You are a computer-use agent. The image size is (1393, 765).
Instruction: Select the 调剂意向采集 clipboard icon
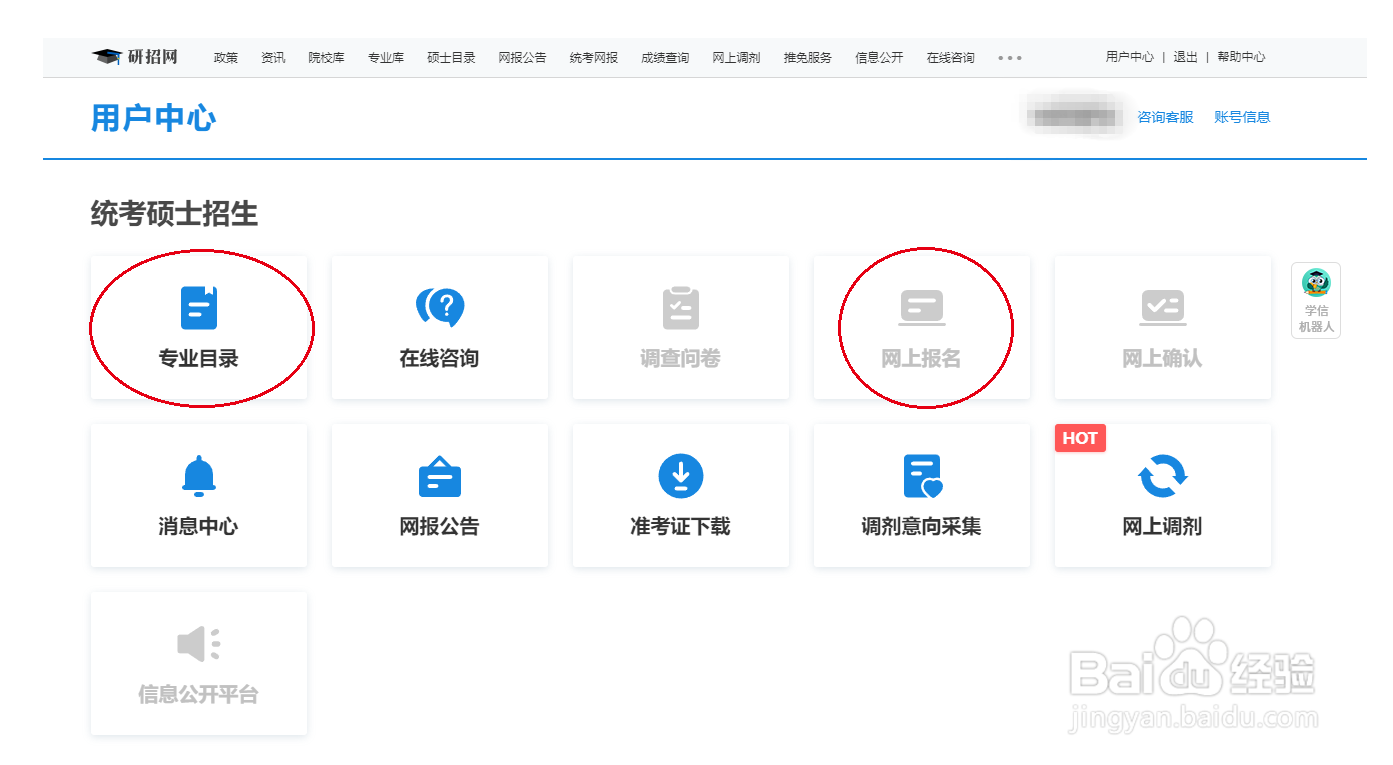click(921, 476)
